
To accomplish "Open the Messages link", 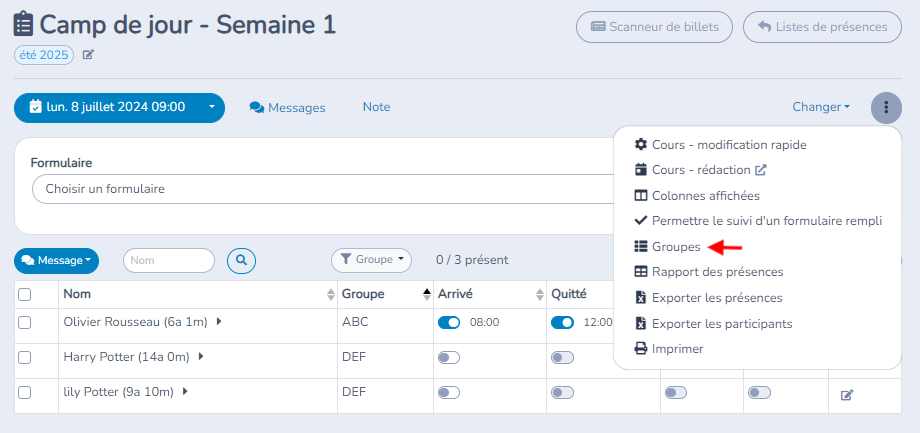I will coord(288,108).
